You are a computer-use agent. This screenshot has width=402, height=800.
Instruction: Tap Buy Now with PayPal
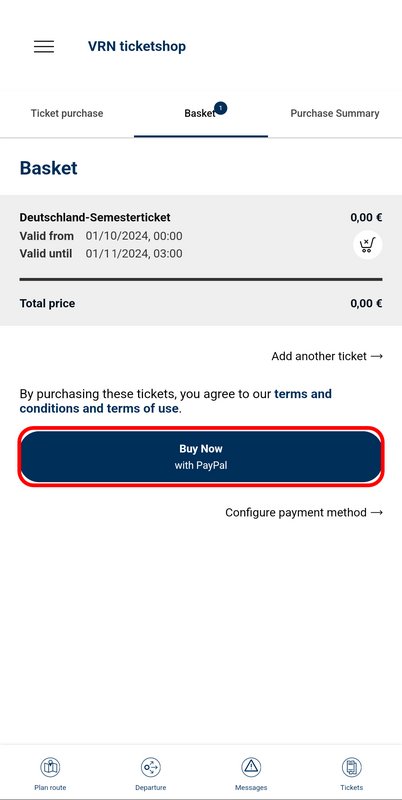pos(201,457)
